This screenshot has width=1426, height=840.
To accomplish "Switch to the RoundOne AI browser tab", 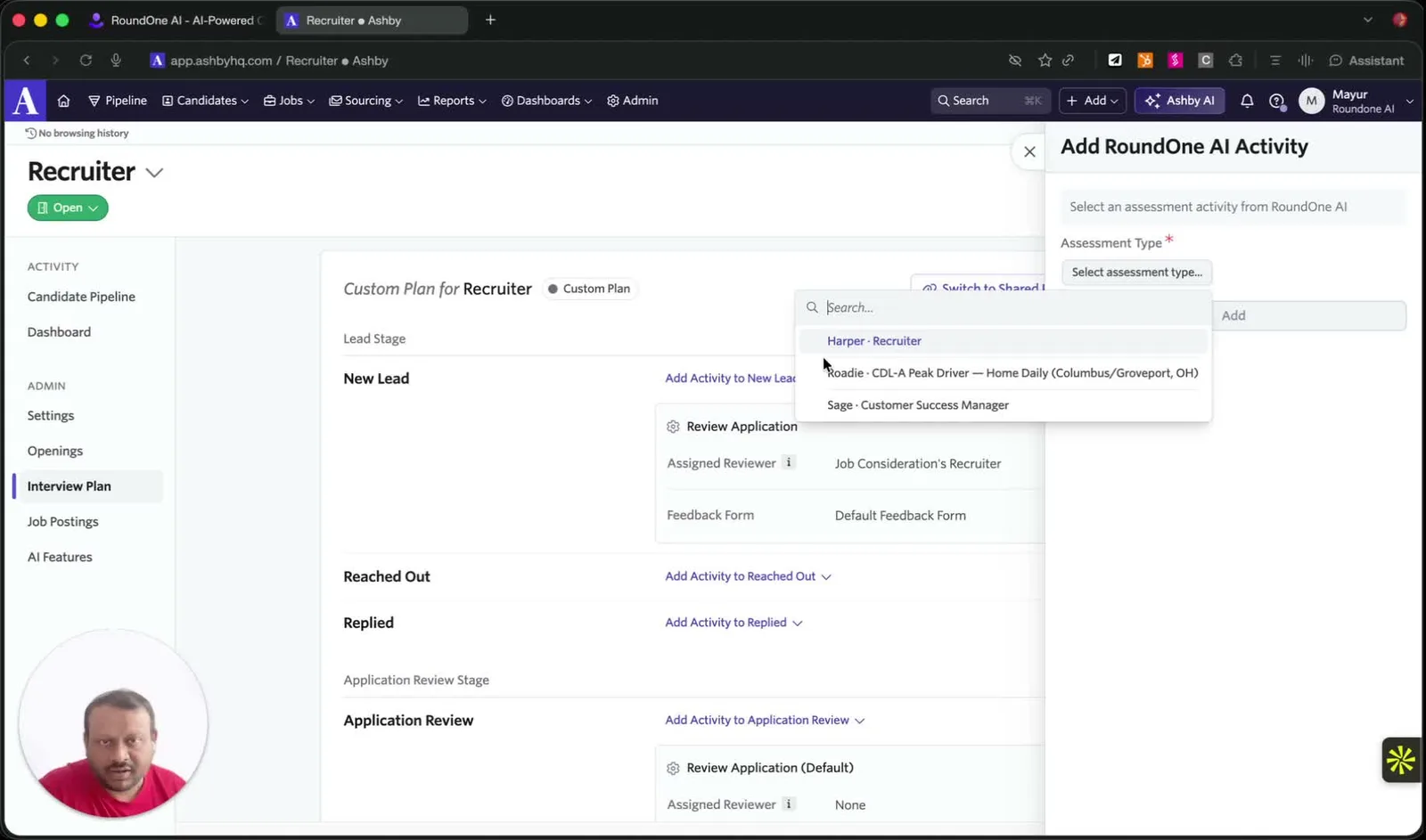I will point(178,20).
